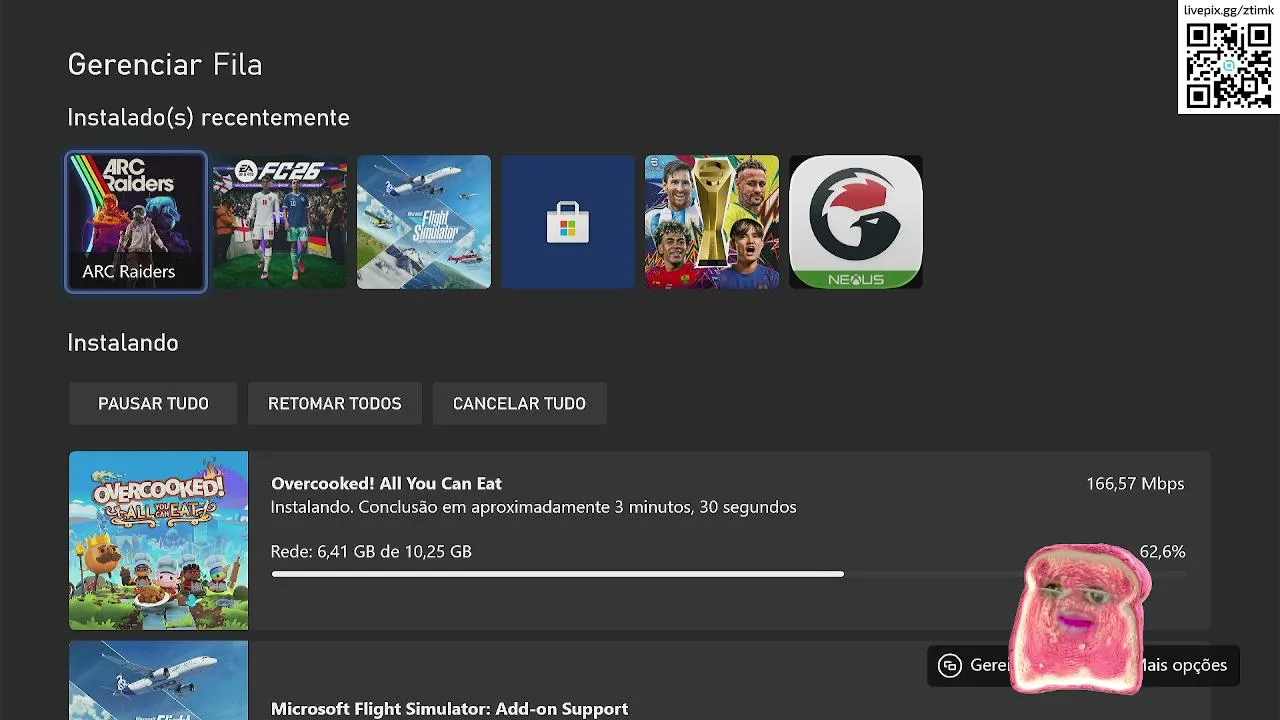The height and width of the screenshot is (720, 1280).
Task: Click the Overcooked download progress bar
Action: [x=728, y=574]
